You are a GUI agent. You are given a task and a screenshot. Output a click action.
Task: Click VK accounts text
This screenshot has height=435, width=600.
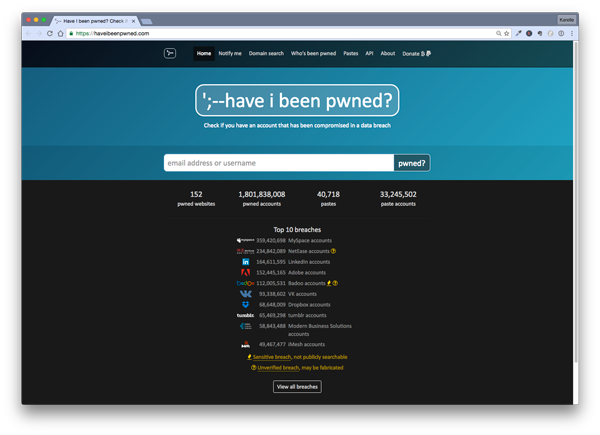[302, 294]
